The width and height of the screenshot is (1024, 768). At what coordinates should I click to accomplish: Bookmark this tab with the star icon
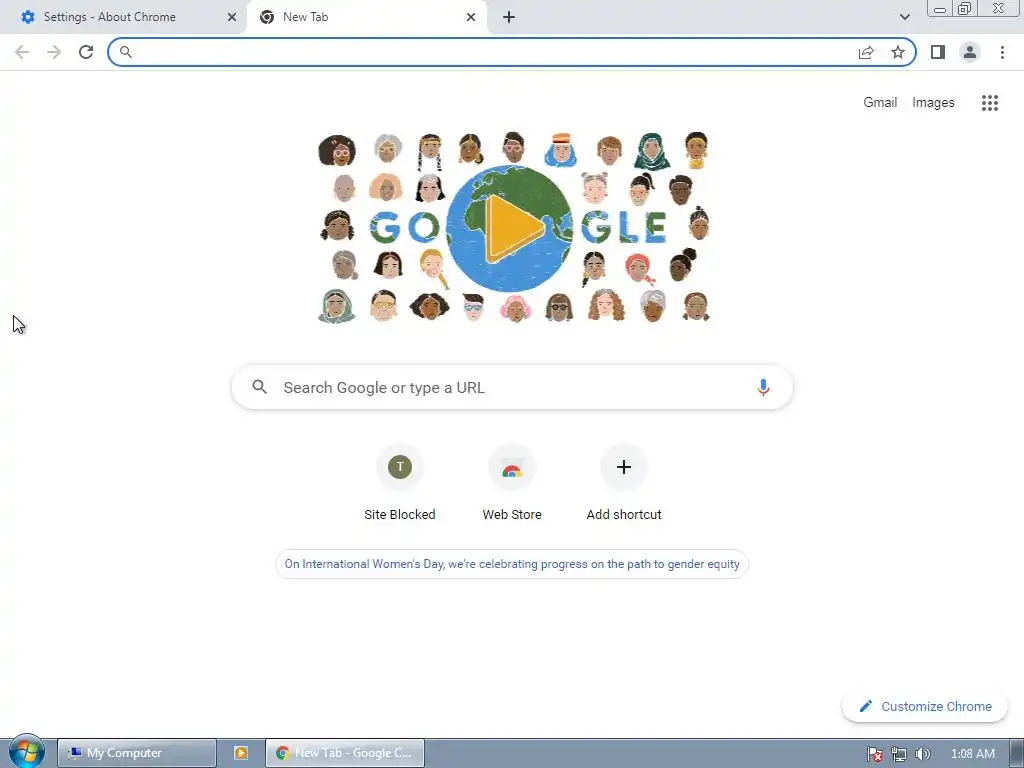click(898, 52)
